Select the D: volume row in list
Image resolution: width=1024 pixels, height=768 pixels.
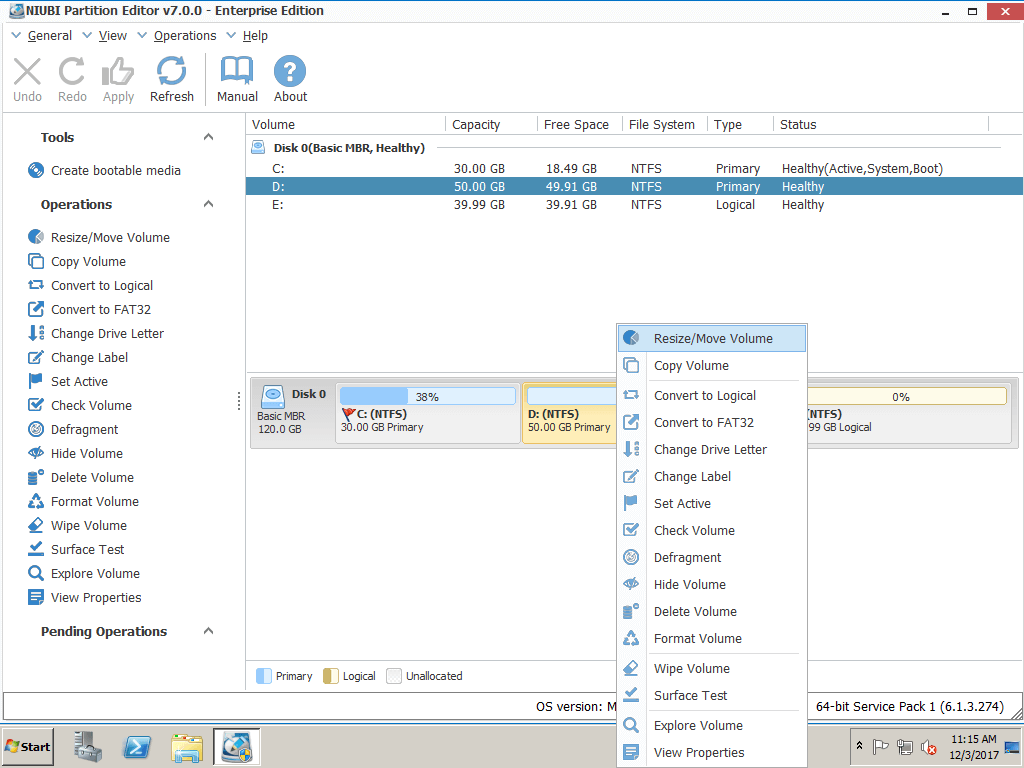[634, 187]
